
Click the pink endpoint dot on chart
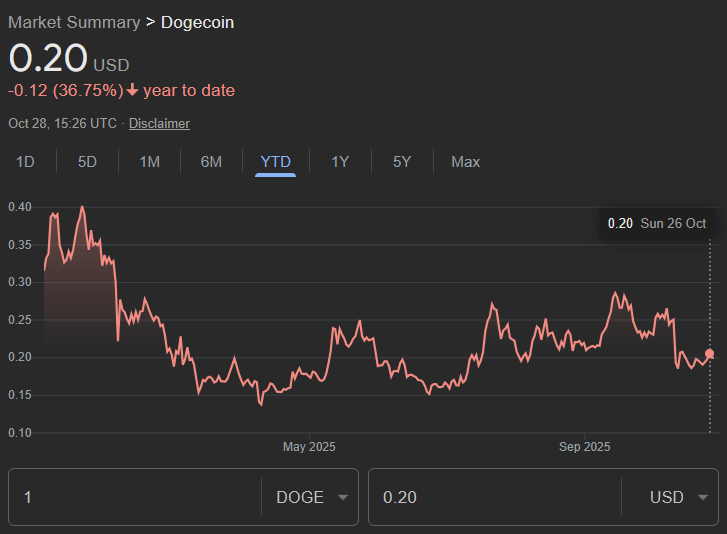(710, 354)
